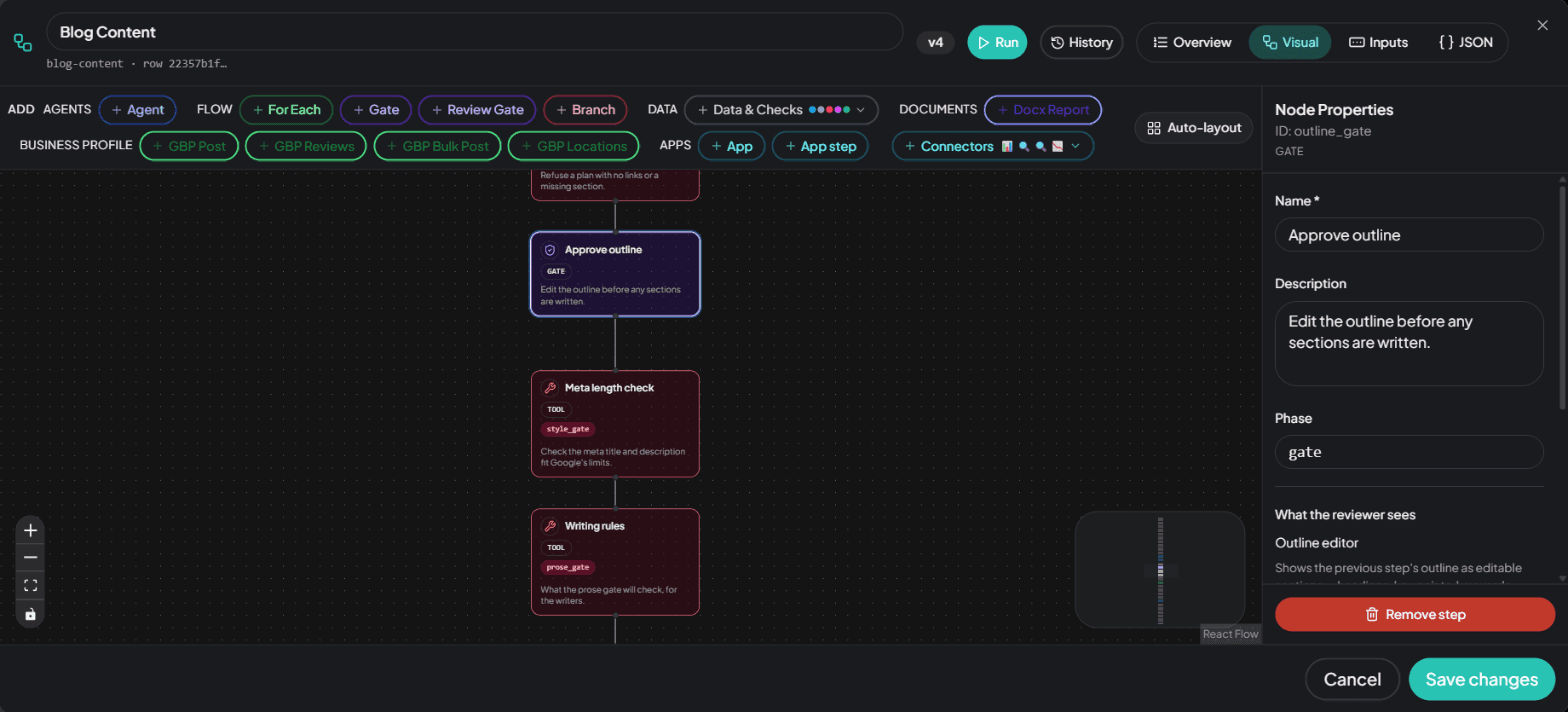Screen dimensions: 1568x712
Task: Add a For Each flow node
Action: coord(286,110)
